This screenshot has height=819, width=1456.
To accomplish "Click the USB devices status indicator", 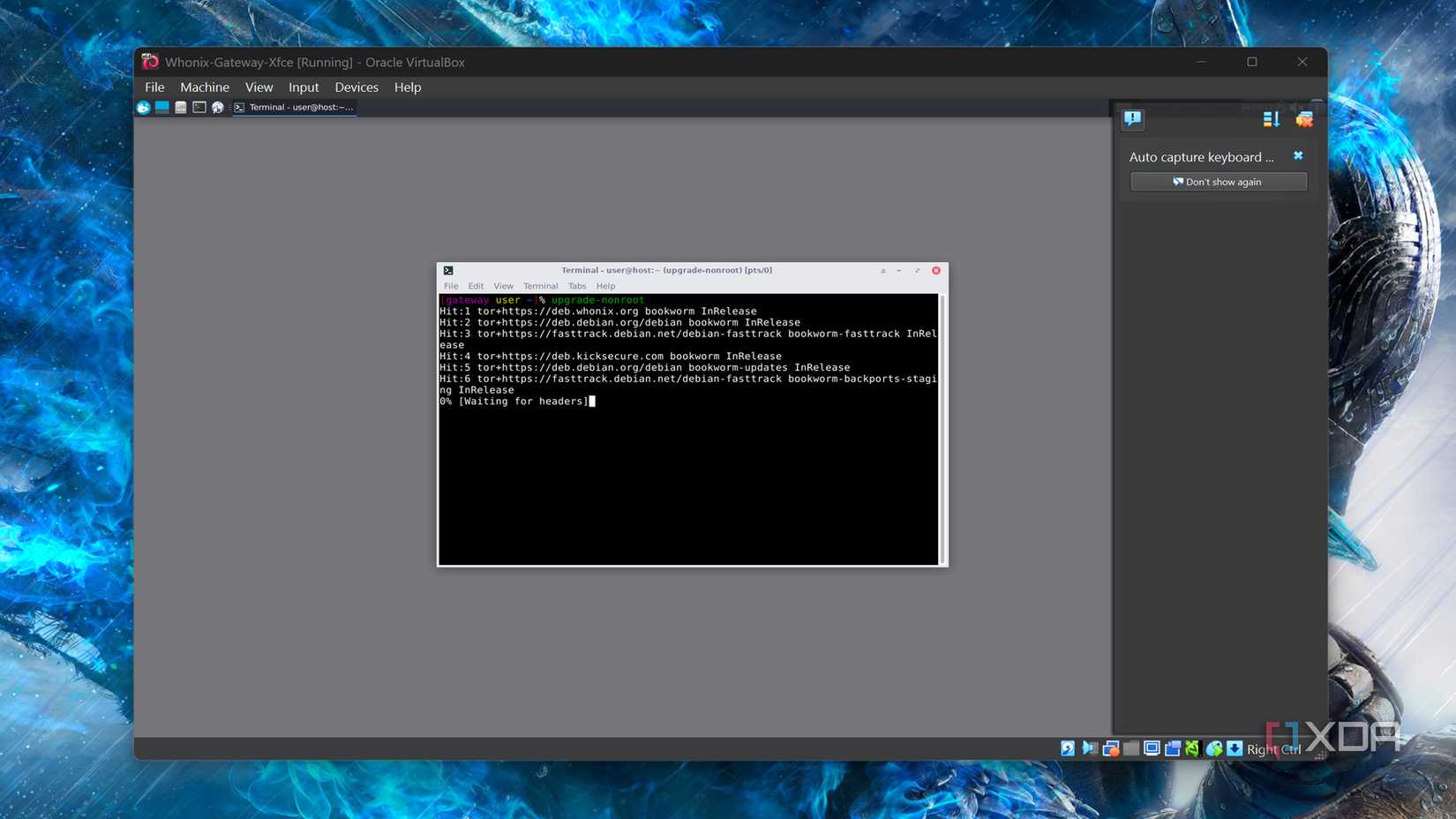I will click(1130, 748).
